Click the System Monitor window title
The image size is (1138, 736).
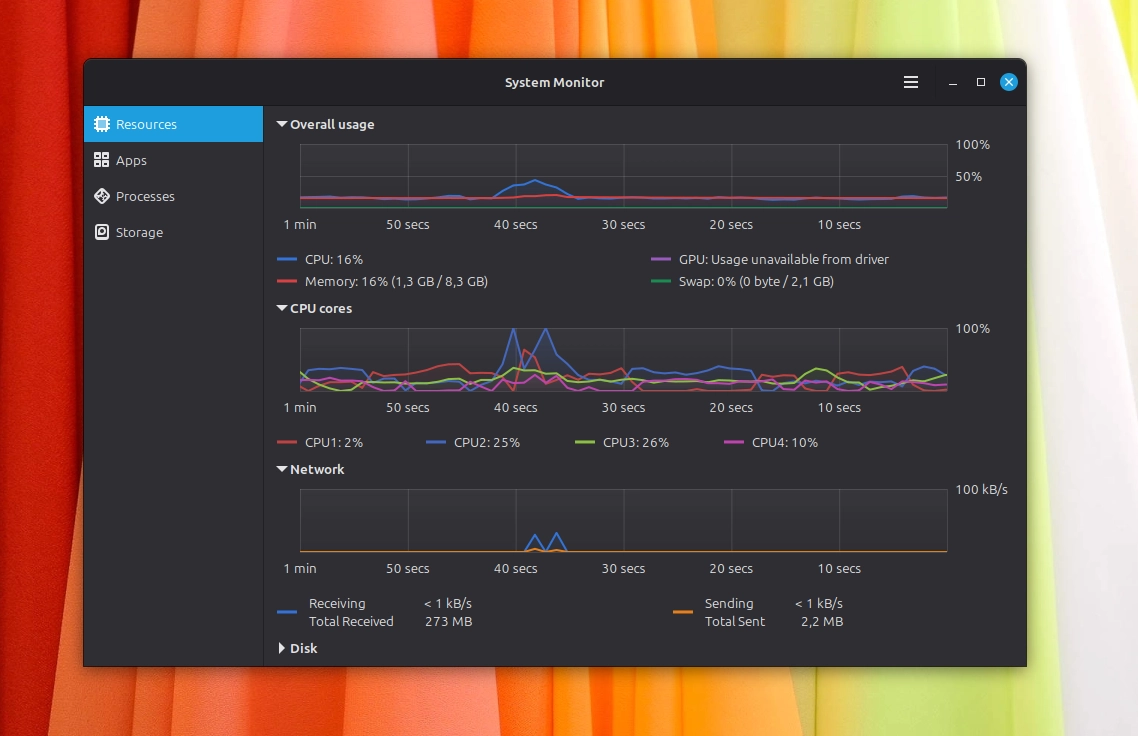pyautogui.click(x=554, y=82)
